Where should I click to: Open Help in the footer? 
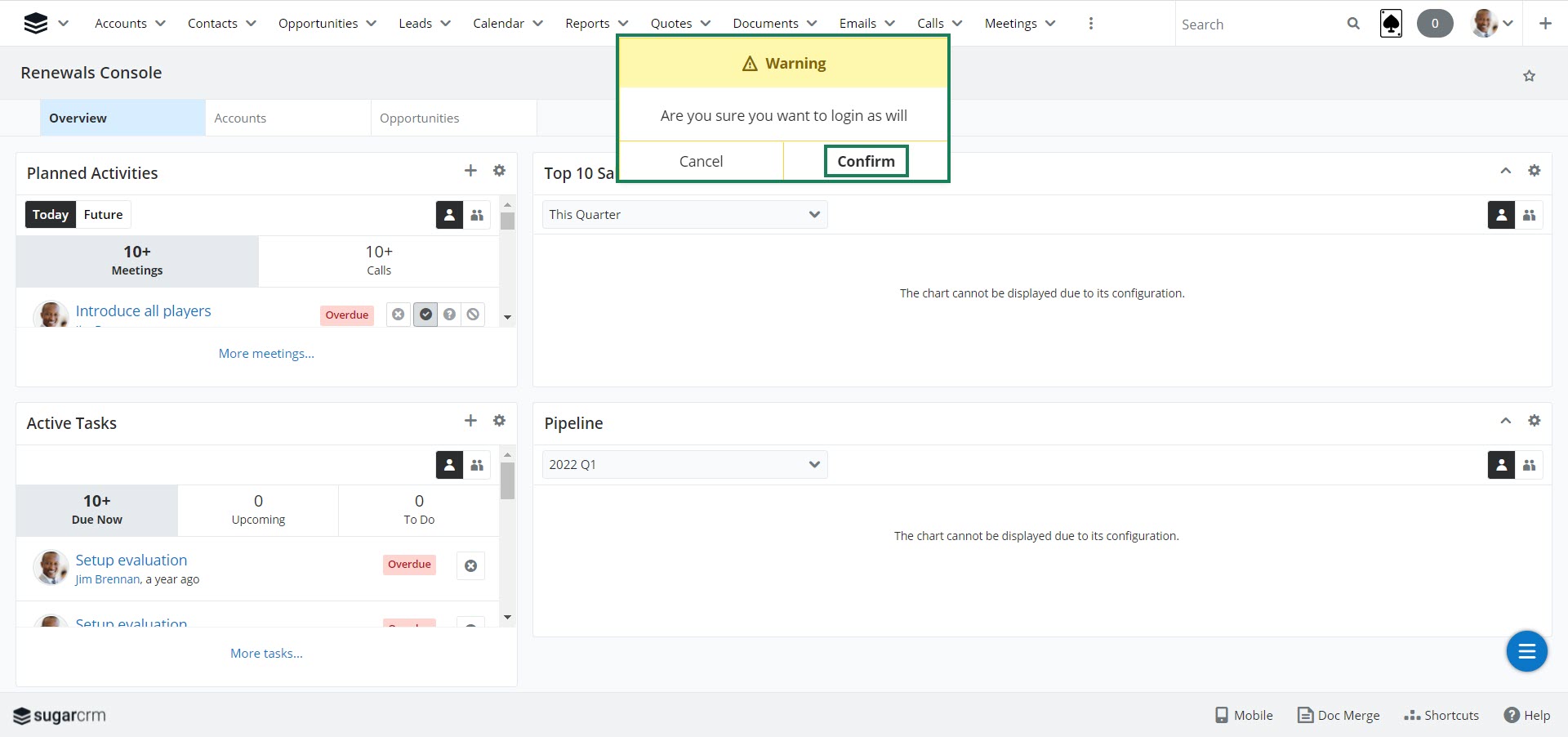[1527, 715]
